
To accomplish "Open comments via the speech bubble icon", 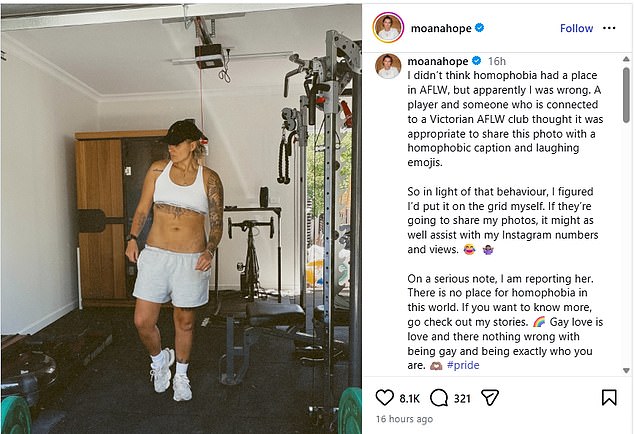I will coord(438,398).
